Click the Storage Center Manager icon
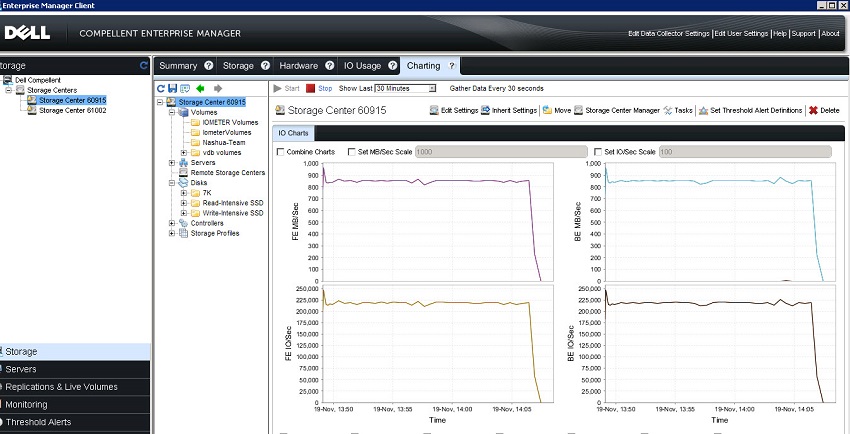The width and height of the screenshot is (850, 434). point(578,110)
